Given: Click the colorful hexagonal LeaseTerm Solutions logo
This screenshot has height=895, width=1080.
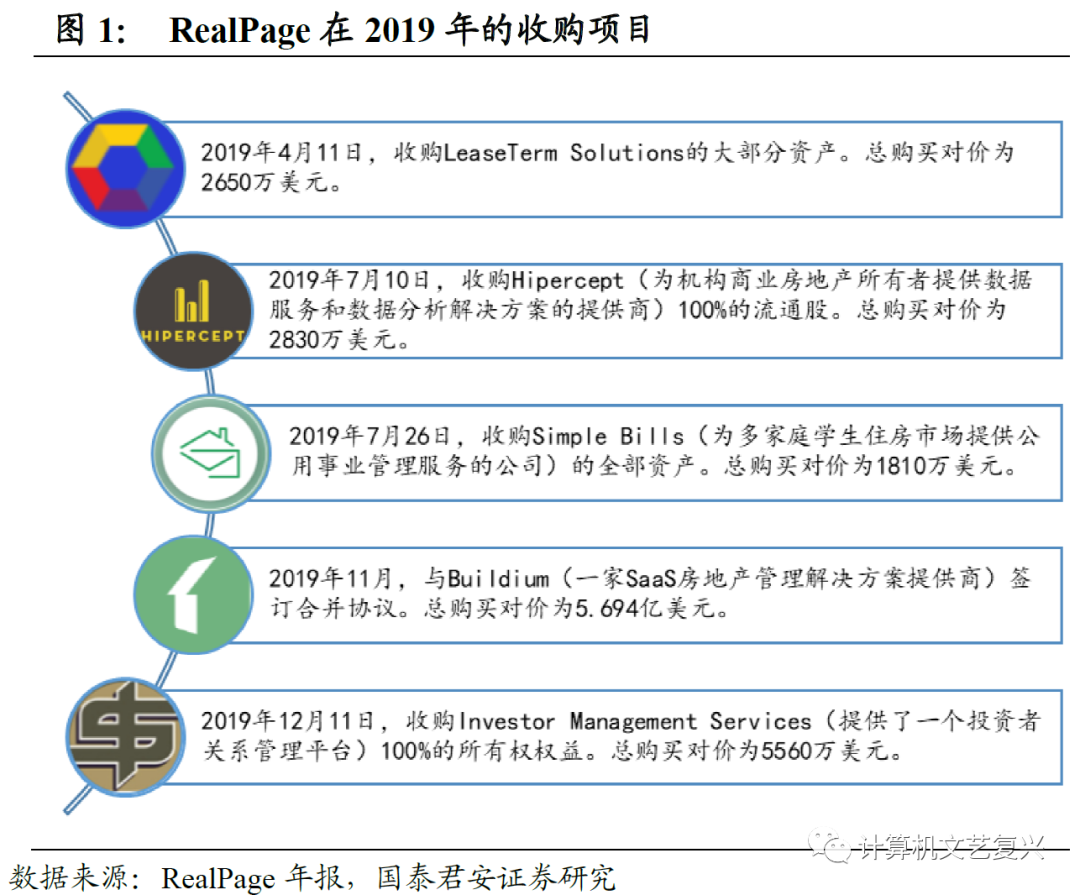Looking at the screenshot, I should pyautogui.click(x=124, y=168).
